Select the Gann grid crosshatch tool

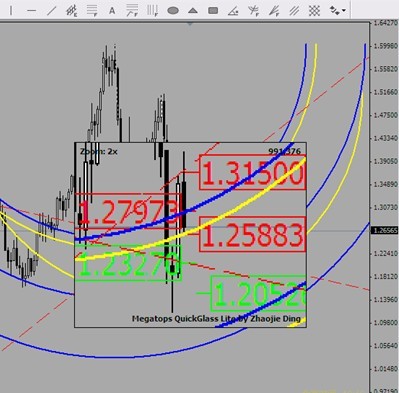pos(314,11)
